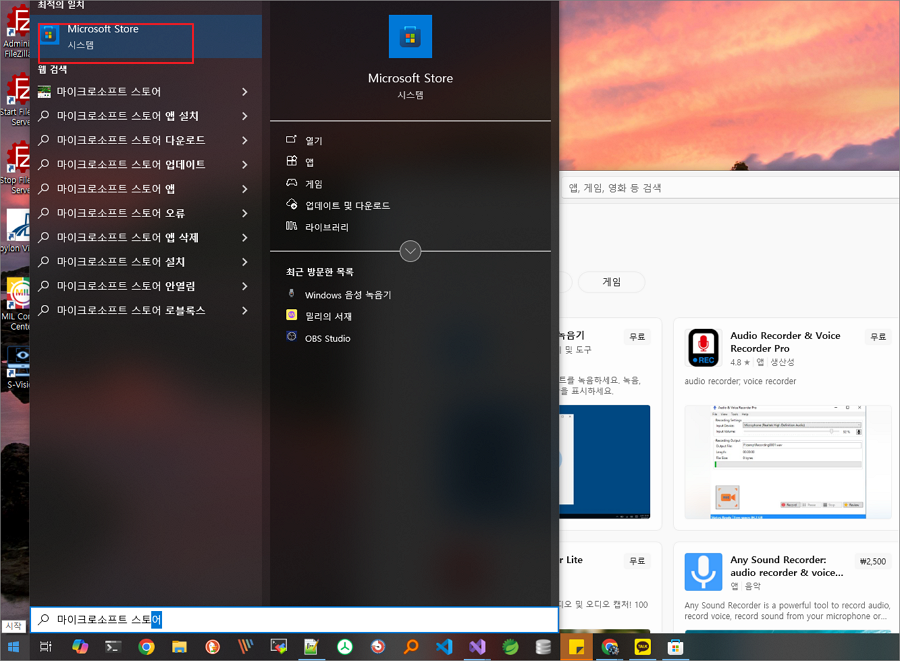Screen dimensions: 900x661
Task: Open the green three-spoke circle taskbar app
Action: pos(344,647)
